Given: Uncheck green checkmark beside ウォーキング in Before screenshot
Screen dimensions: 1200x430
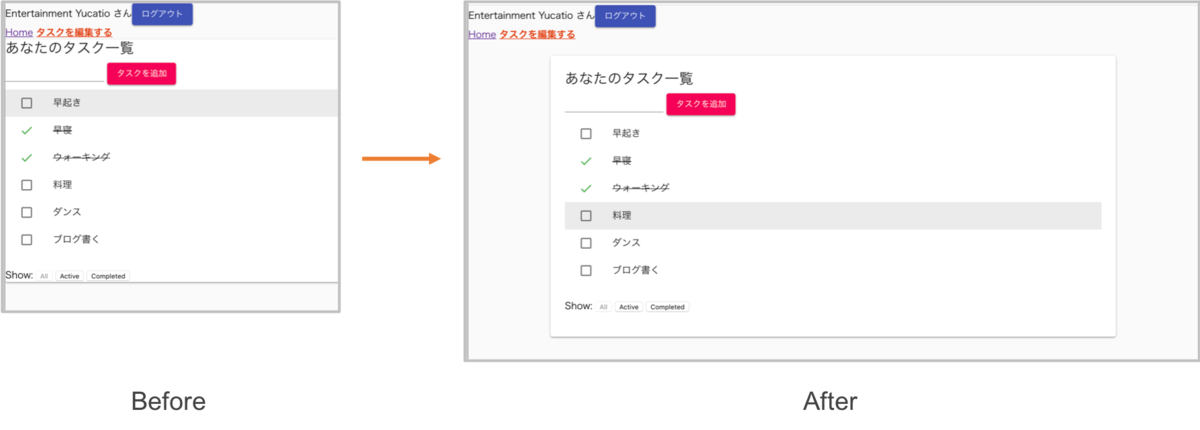Looking at the screenshot, I should 27,157.
